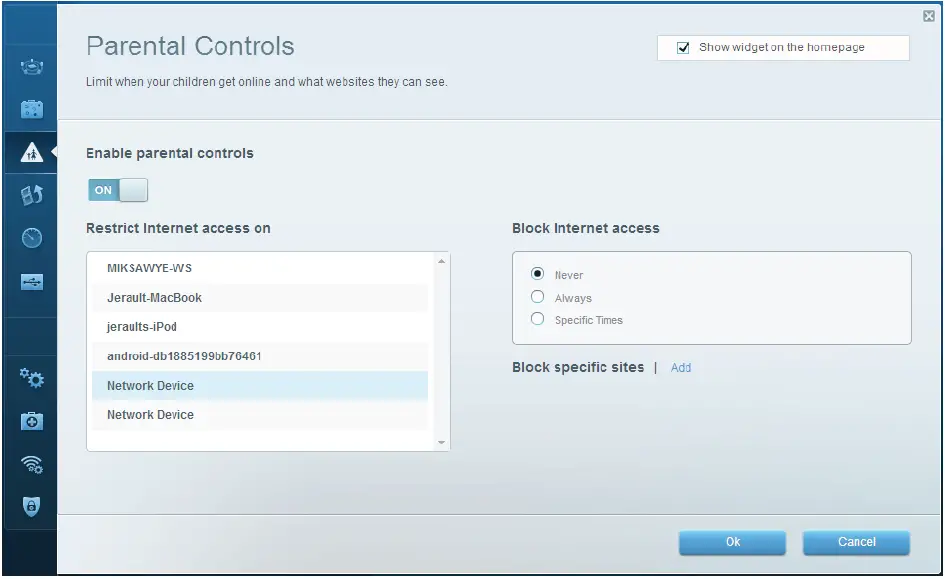This screenshot has width=945, height=579.
Task: Open Connectivity gears icon
Action: coord(31,378)
